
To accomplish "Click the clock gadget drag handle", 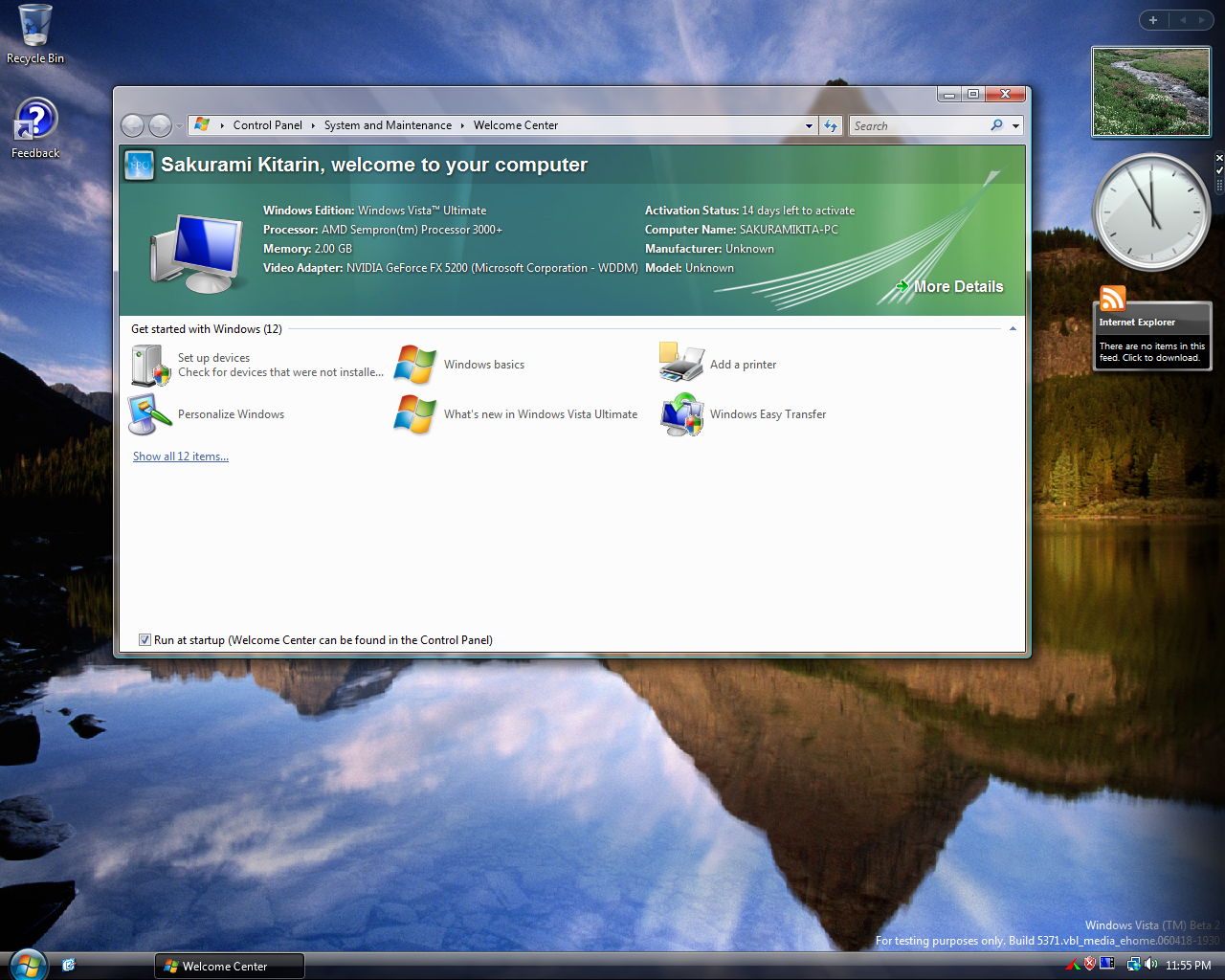I will click(1219, 186).
